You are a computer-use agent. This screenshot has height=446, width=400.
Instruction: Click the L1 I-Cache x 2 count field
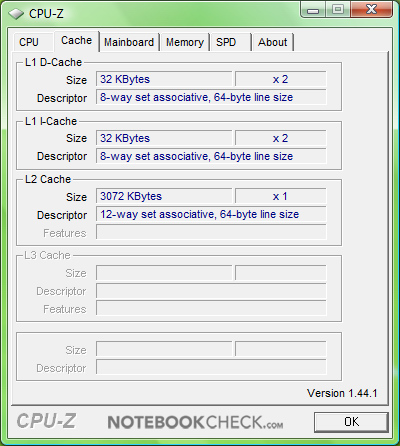pyautogui.click(x=281, y=138)
